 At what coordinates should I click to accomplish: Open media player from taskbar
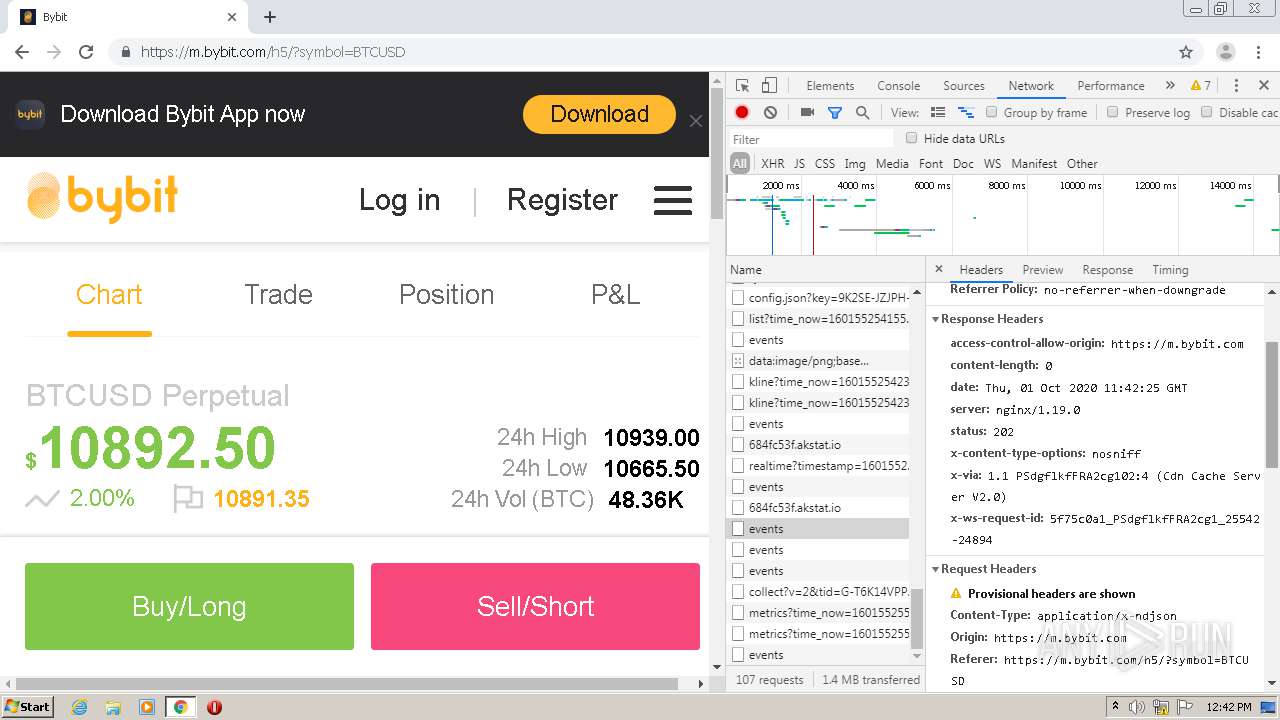[x=147, y=707]
